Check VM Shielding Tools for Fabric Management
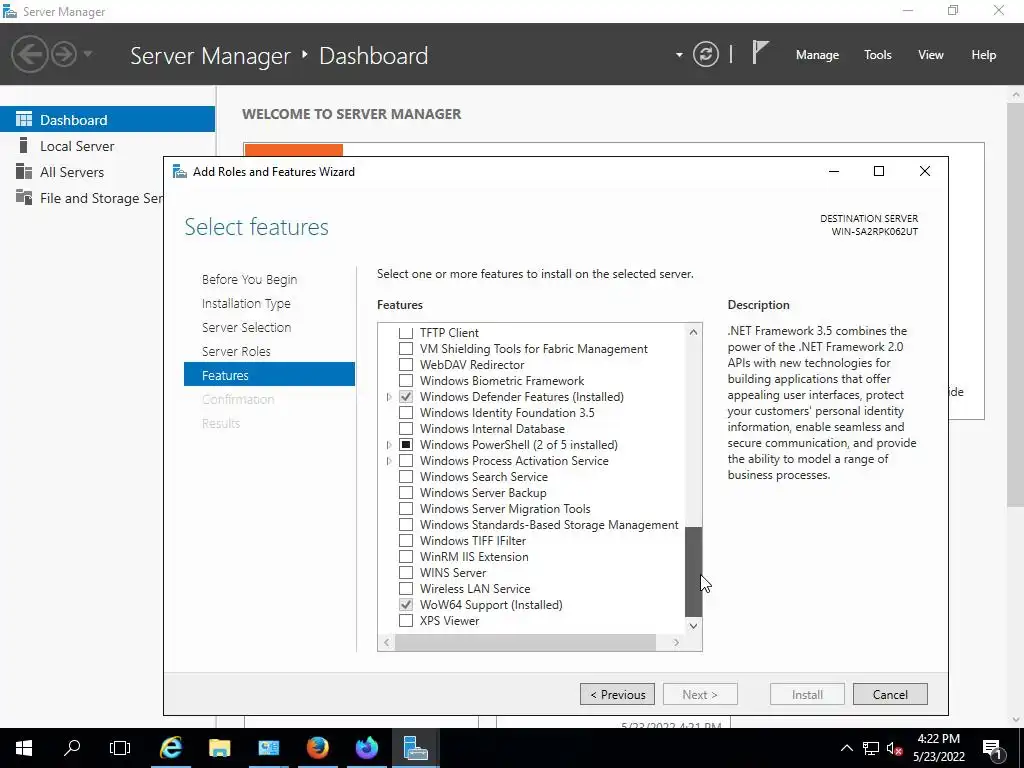Viewport: 1024px width, 768px height. pos(406,349)
